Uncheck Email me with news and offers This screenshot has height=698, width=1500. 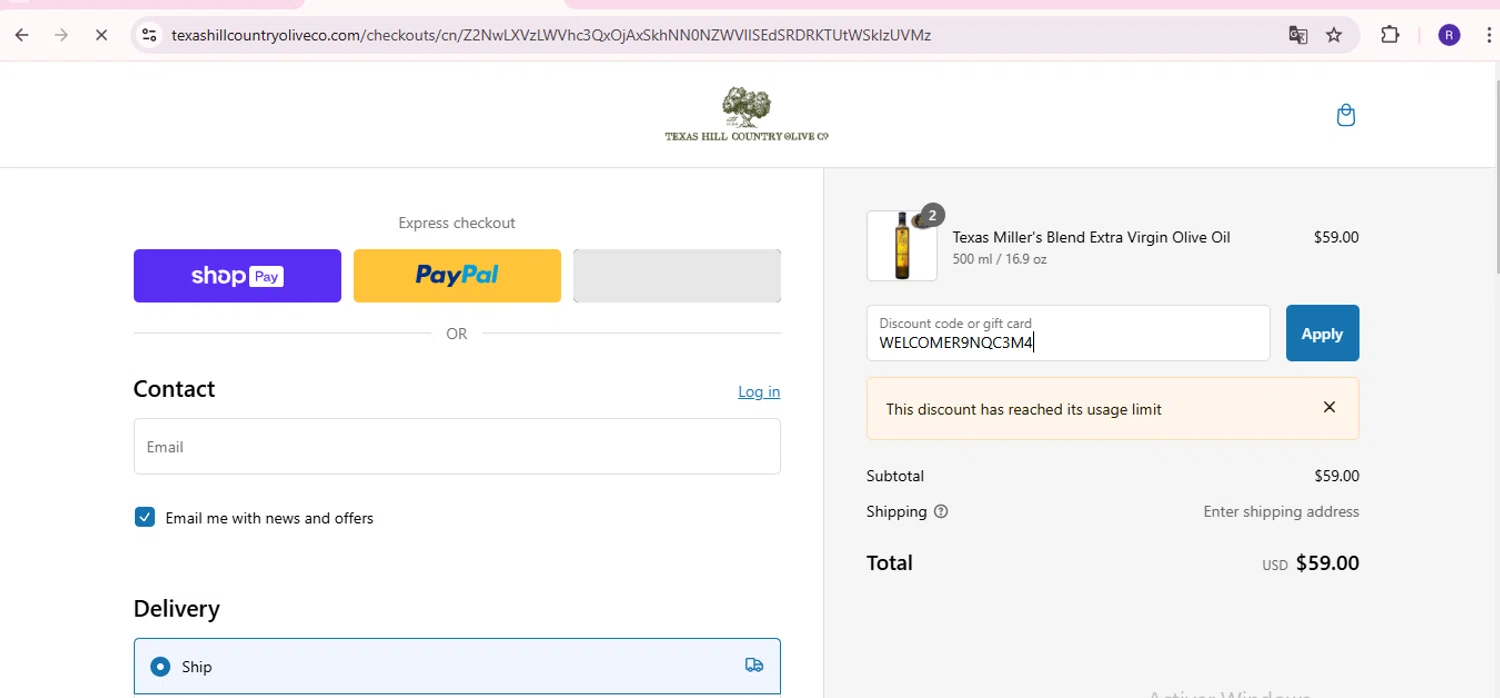(x=145, y=517)
